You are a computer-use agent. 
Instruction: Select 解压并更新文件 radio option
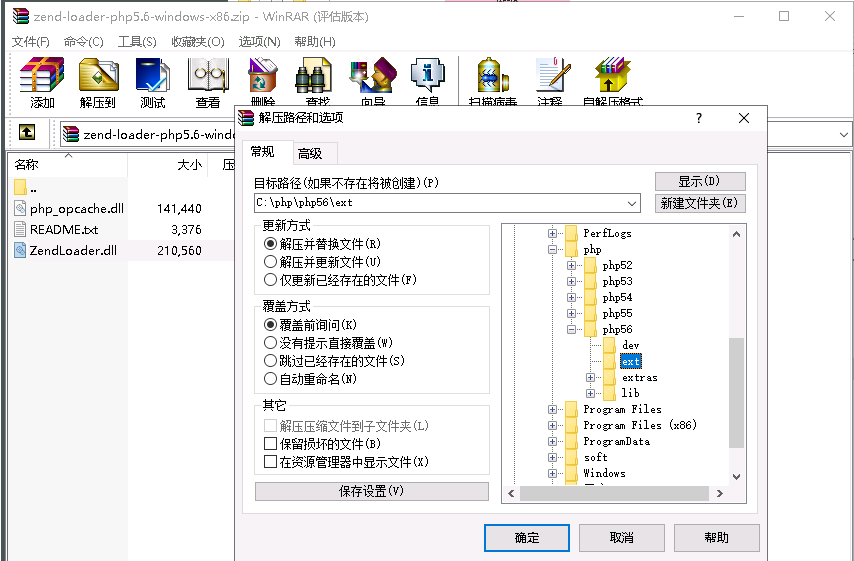(x=271, y=262)
